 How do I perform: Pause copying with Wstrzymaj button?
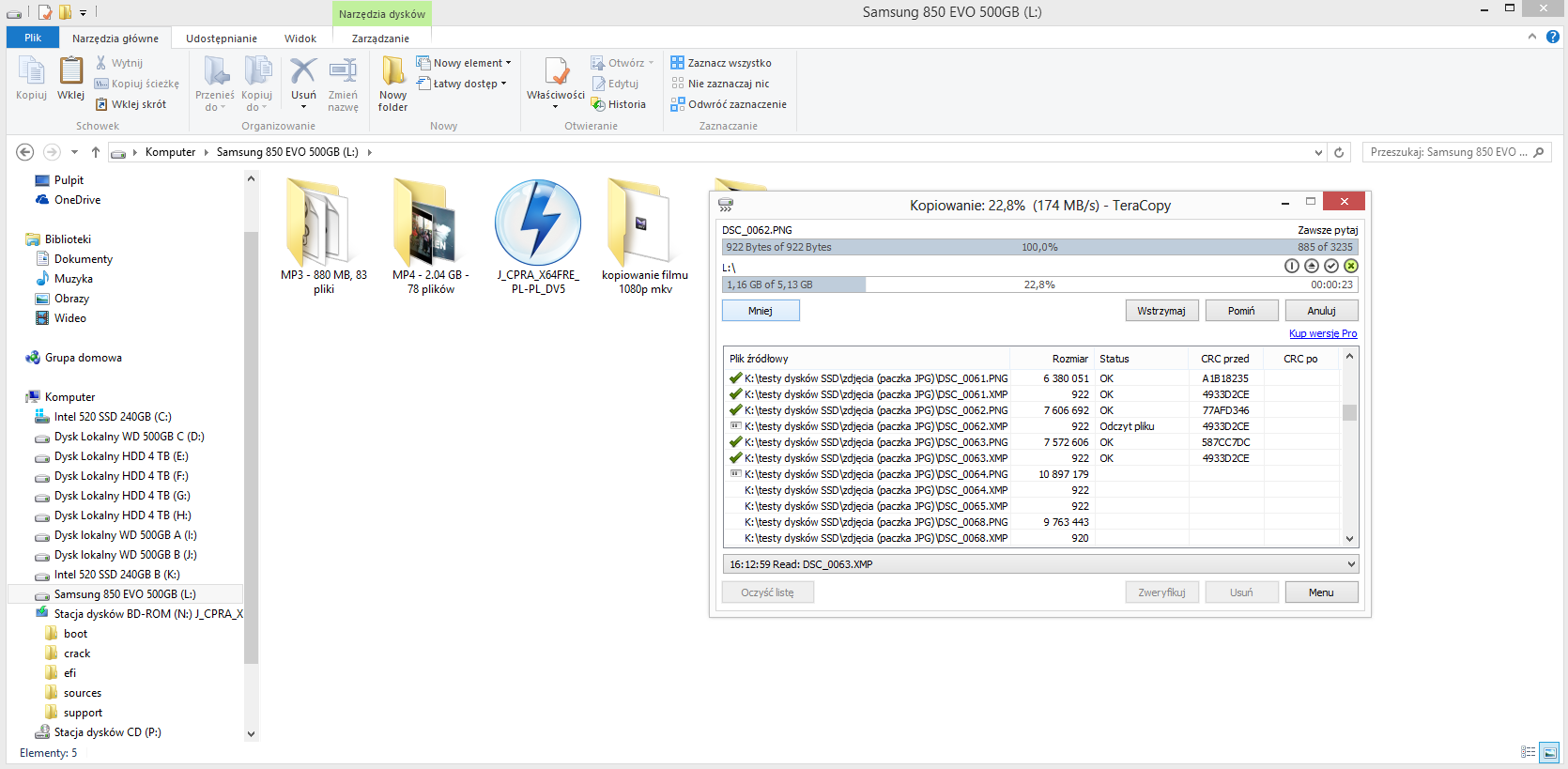point(1161,311)
